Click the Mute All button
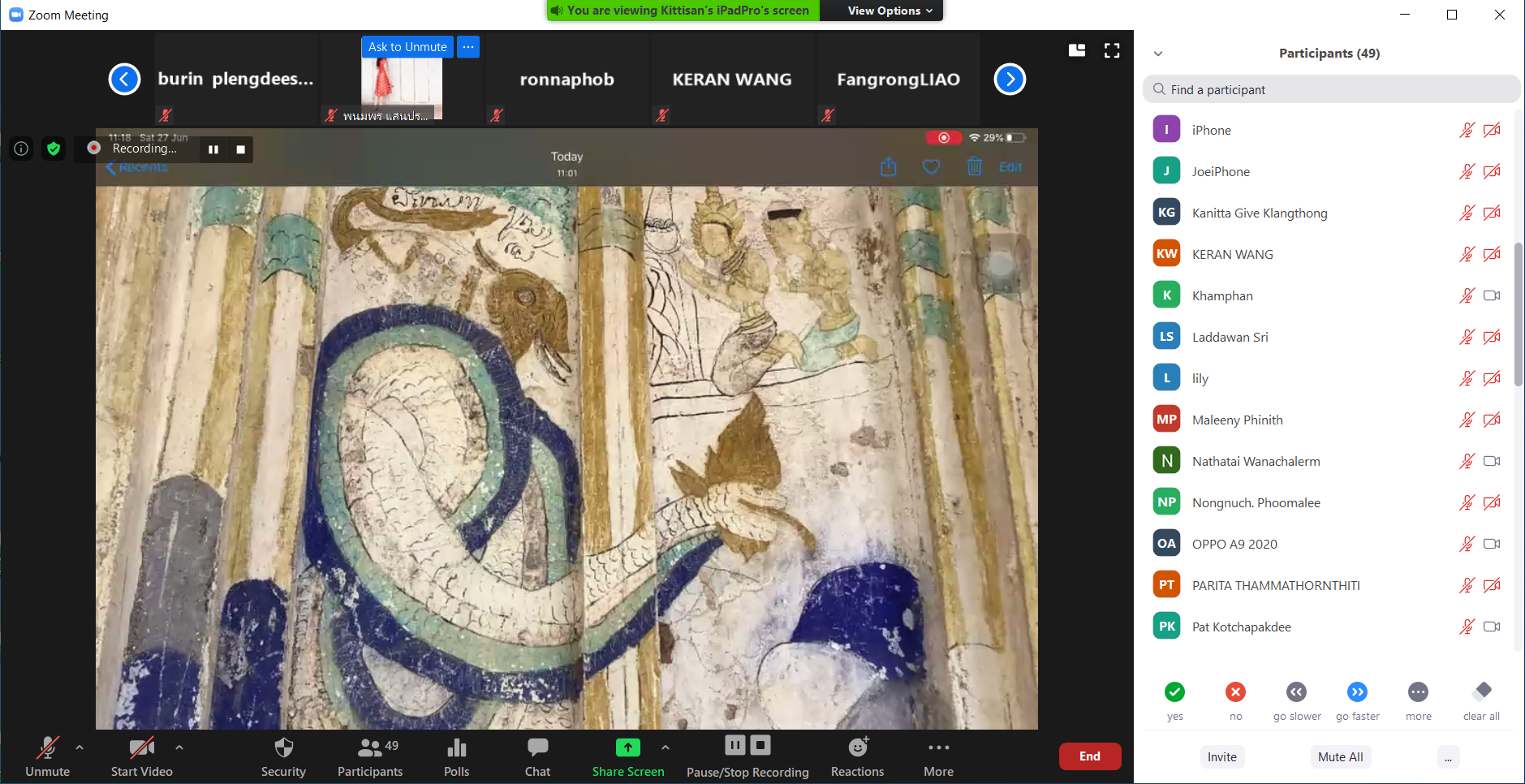The image size is (1525, 784). click(x=1340, y=756)
